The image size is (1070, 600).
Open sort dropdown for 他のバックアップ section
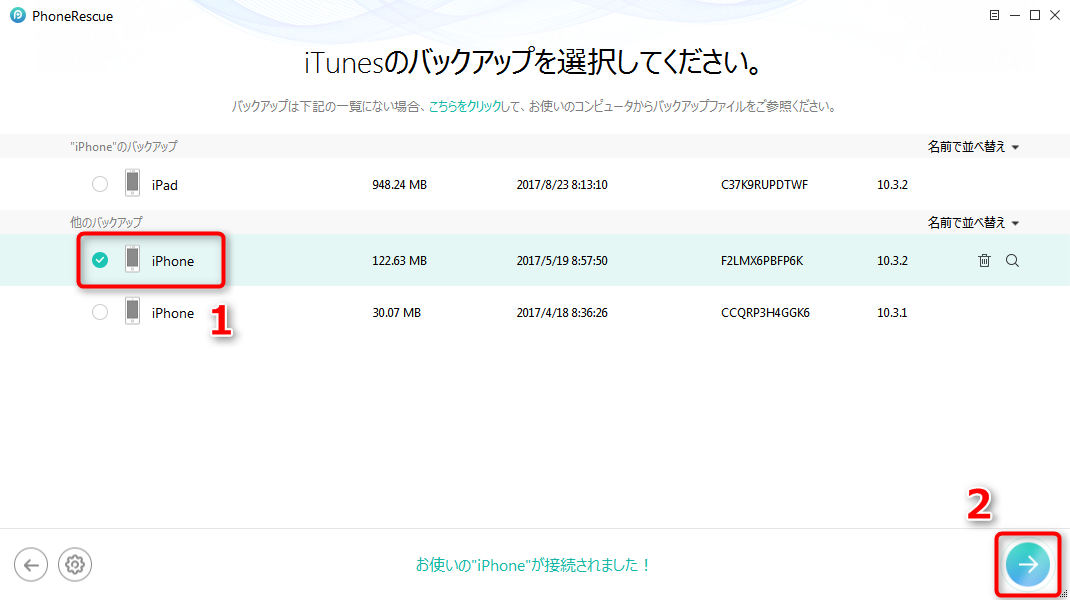973,223
